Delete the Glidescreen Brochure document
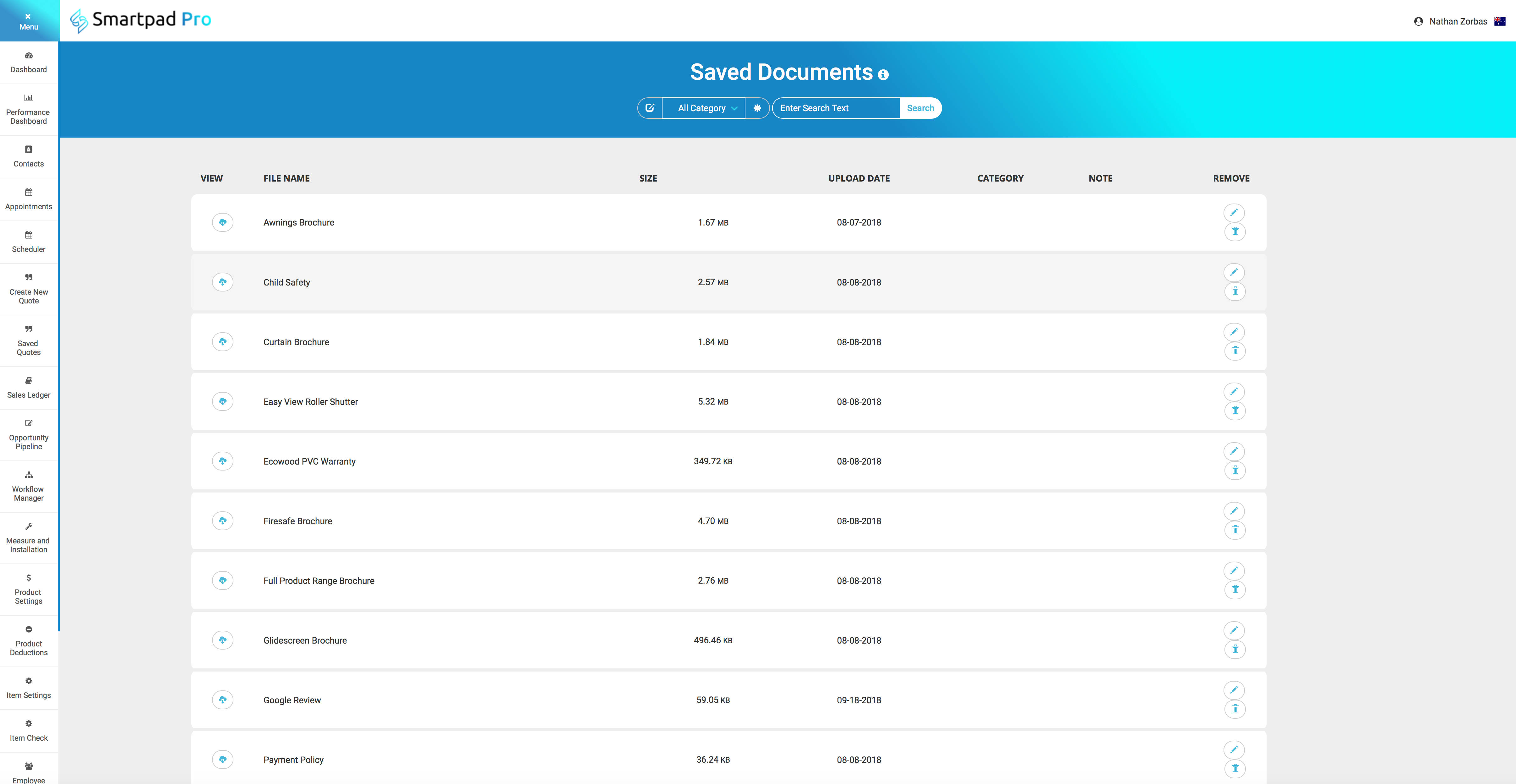The height and width of the screenshot is (784, 1516). click(1235, 649)
